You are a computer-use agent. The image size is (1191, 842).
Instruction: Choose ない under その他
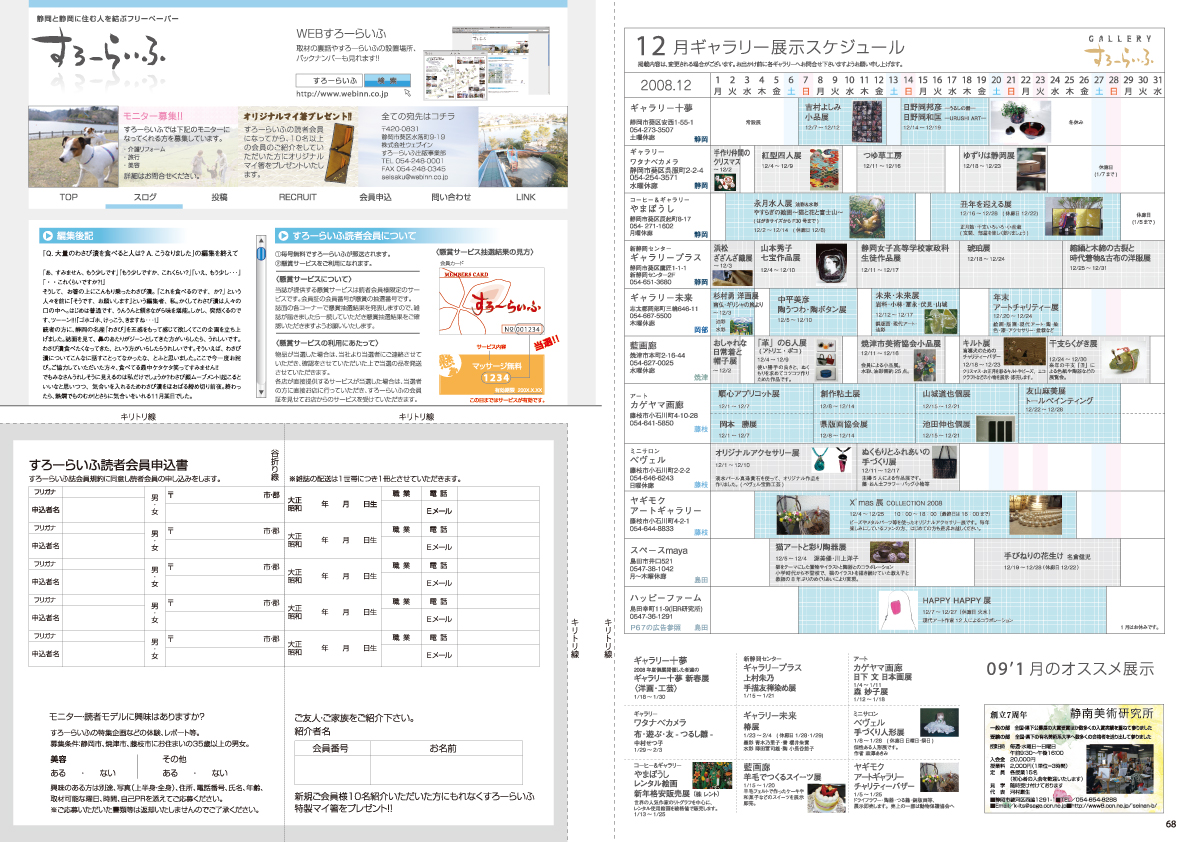pos(220,773)
